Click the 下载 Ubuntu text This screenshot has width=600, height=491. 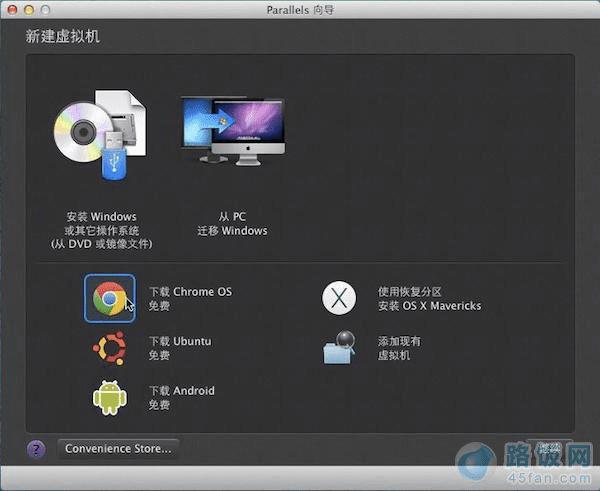[x=180, y=348]
